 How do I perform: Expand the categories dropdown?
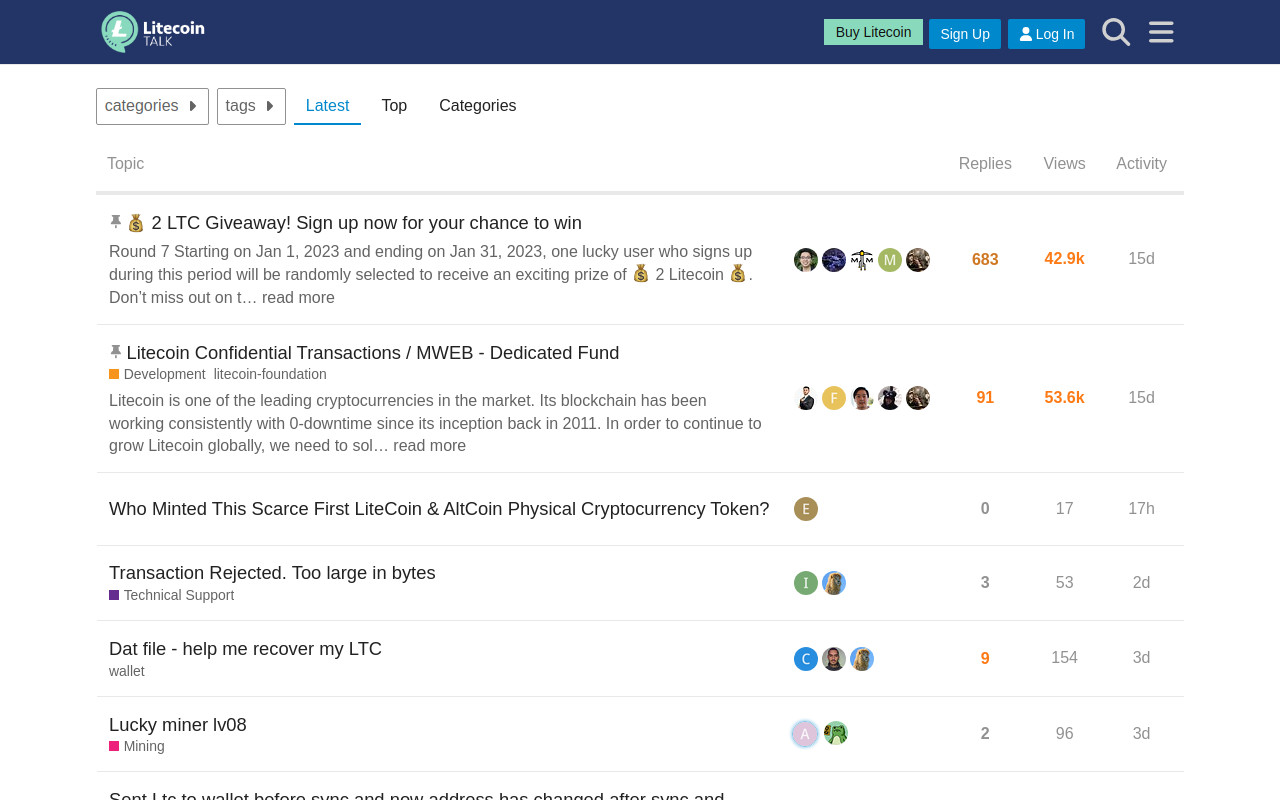point(152,106)
